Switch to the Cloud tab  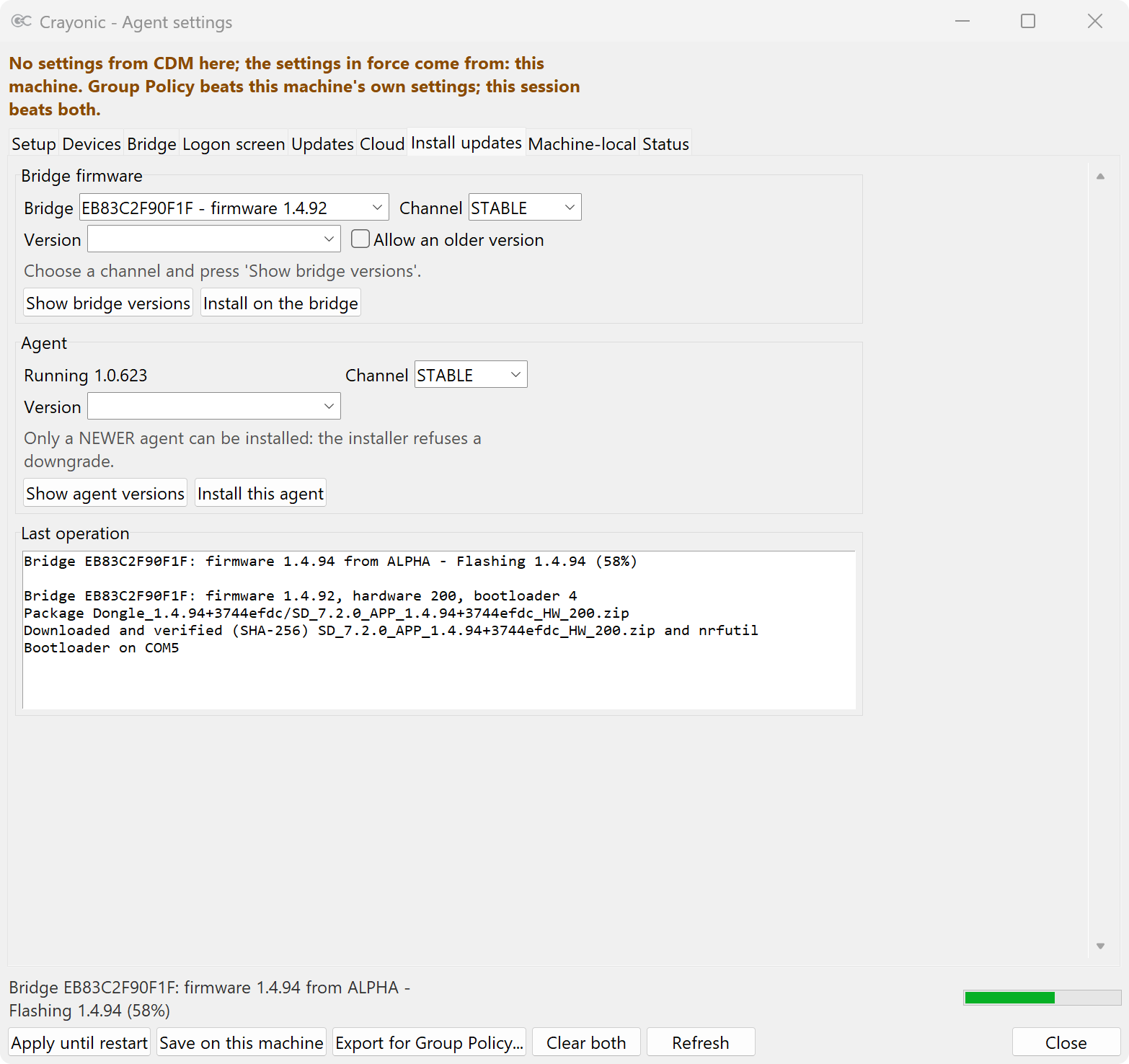pyautogui.click(x=382, y=143)
